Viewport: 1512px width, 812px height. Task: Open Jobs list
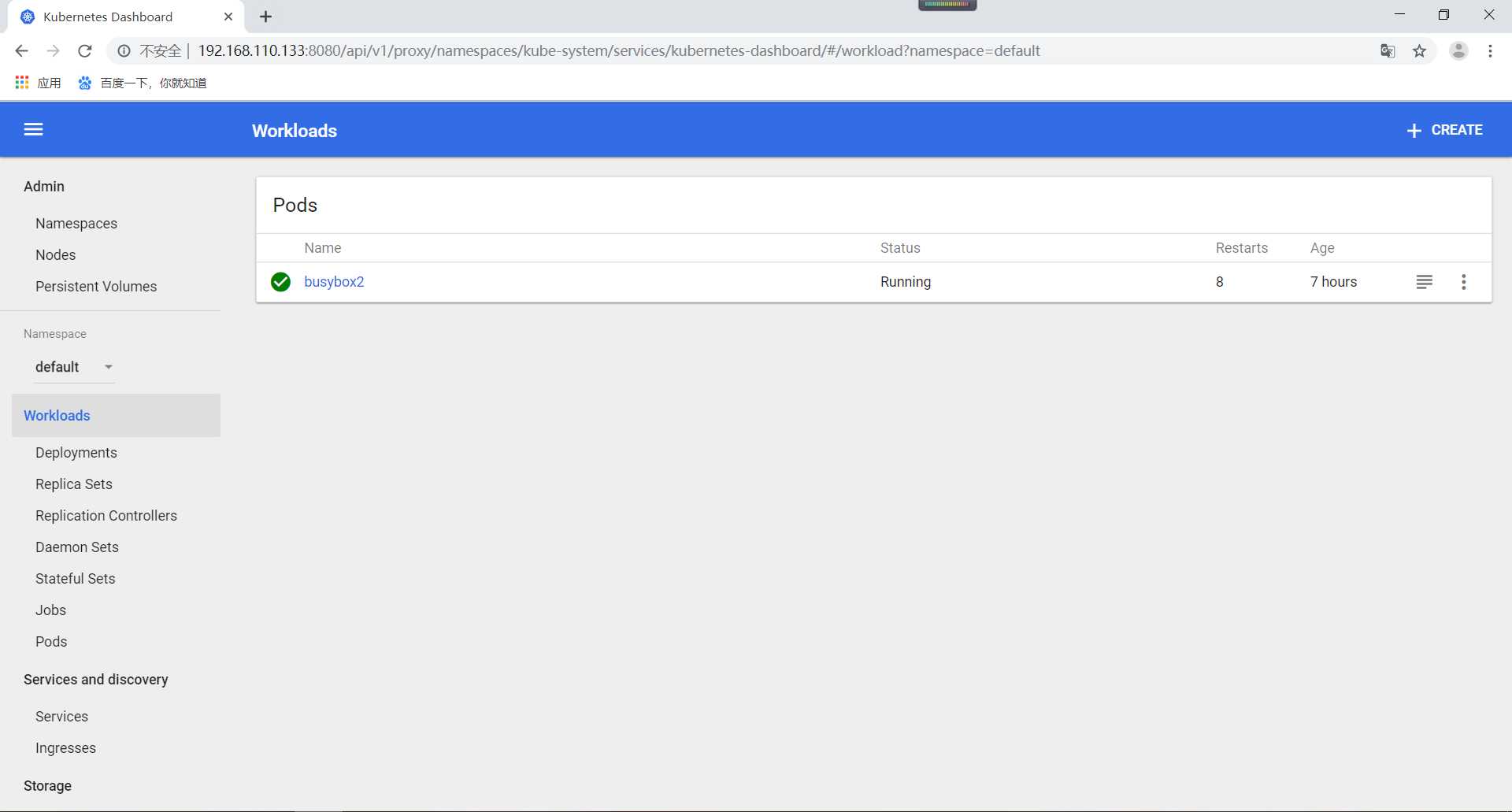coord(50,610)
